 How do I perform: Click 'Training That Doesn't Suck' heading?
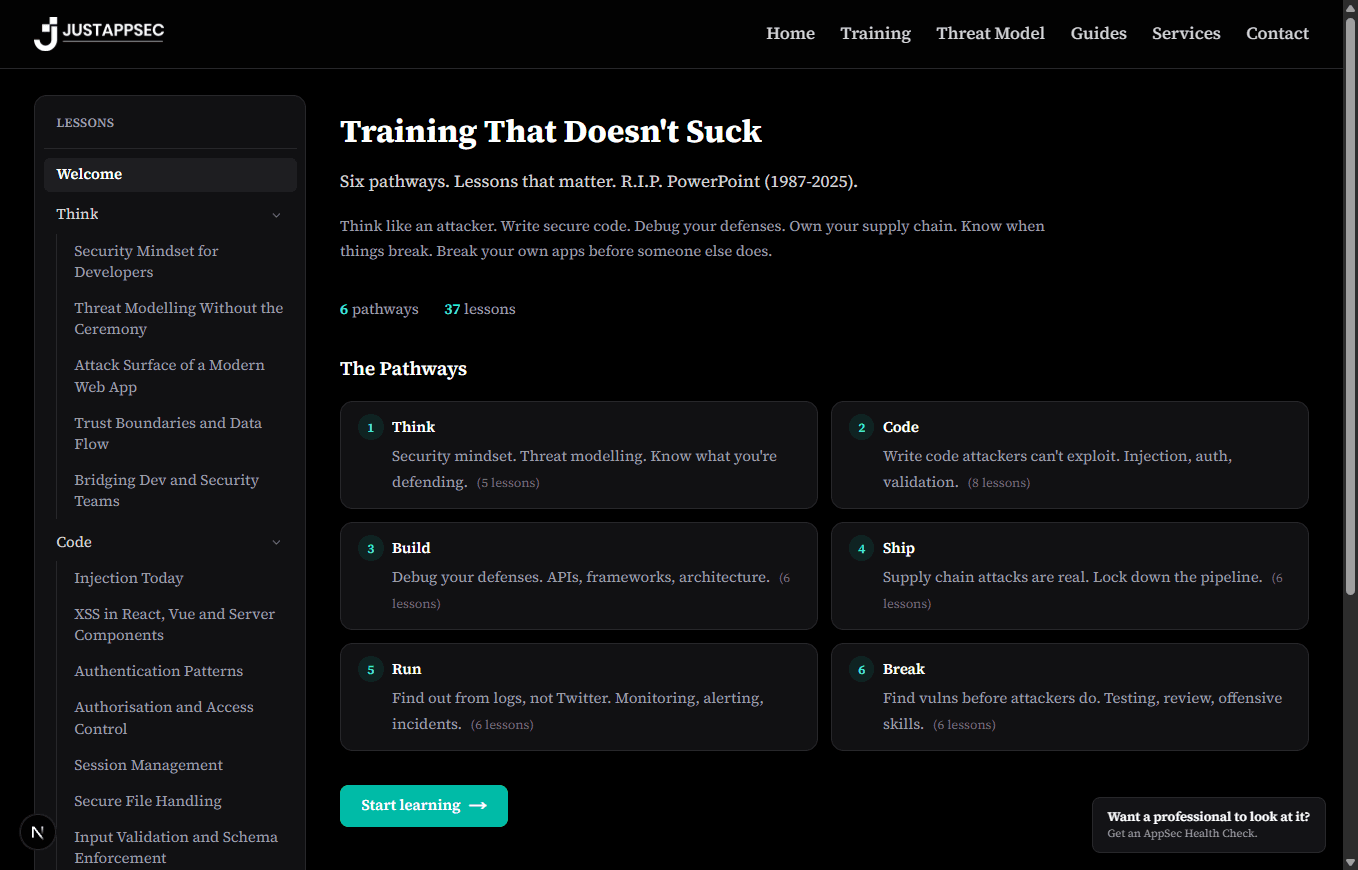tap(551, 131)
